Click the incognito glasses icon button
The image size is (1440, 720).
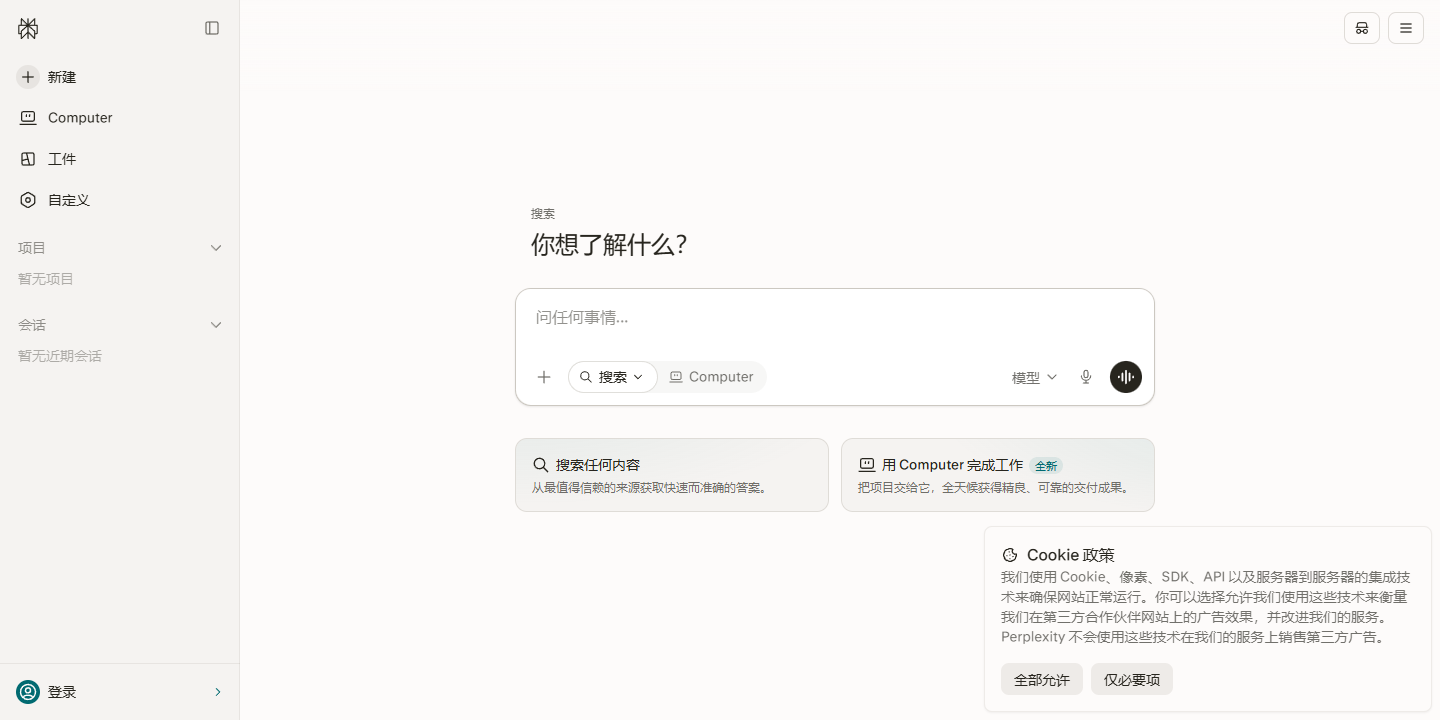[1362, 28]
